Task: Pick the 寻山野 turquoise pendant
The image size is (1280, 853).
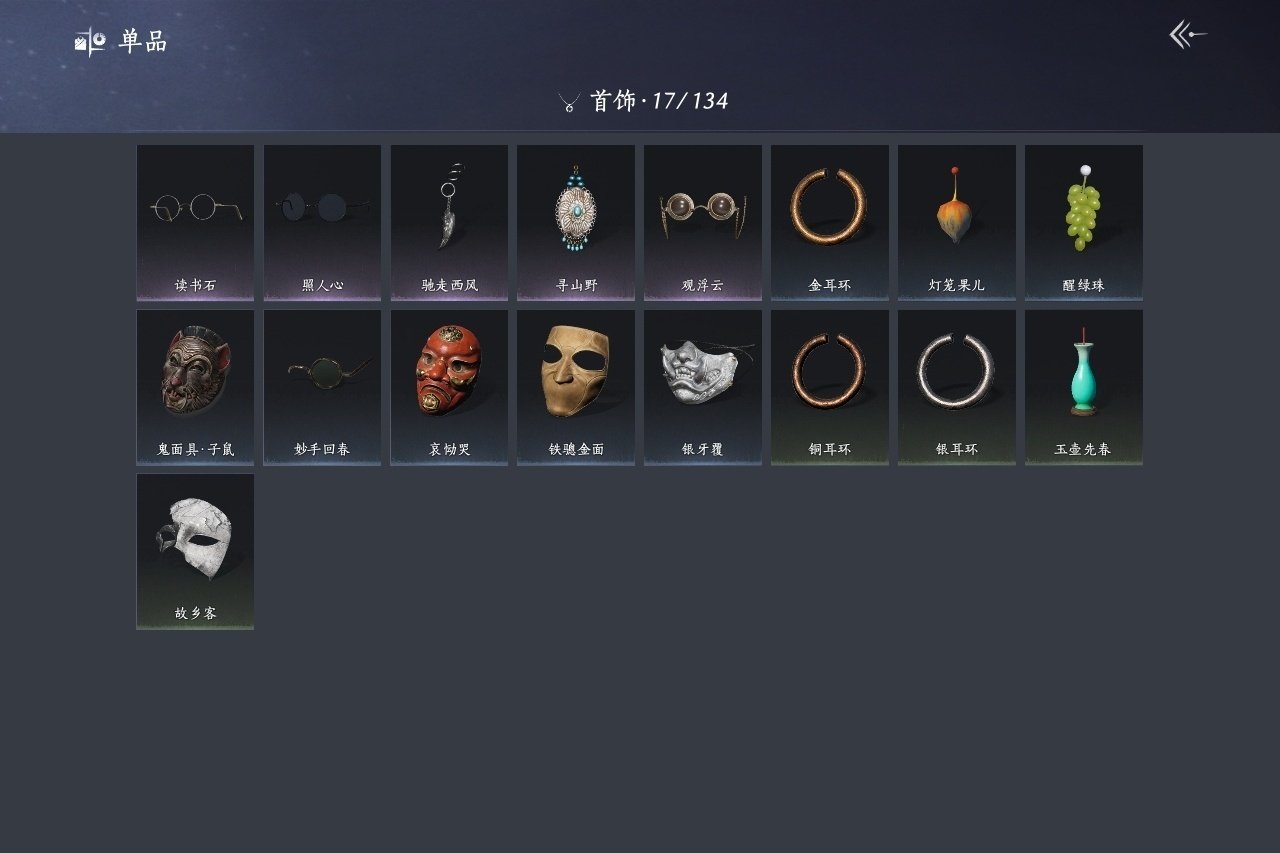Action: pos(576,223)
